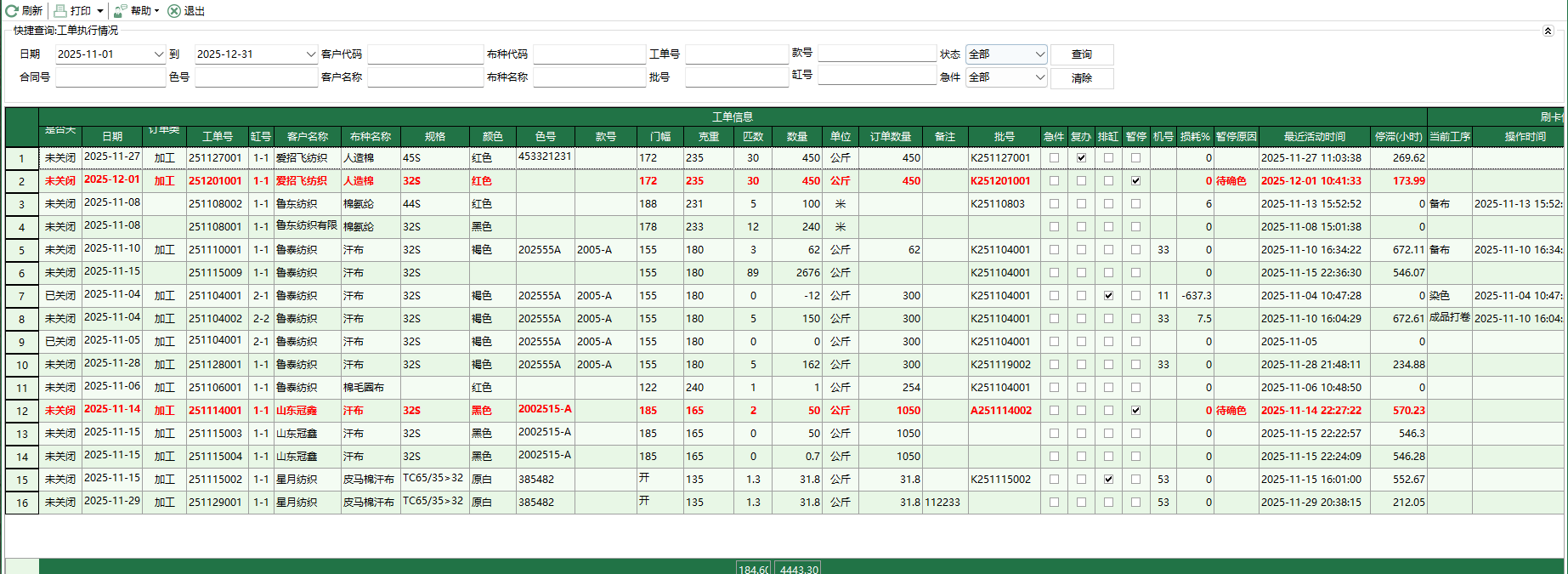Collapse the quick query panel chevron
The width and height of the screenshot is (1568, 574).
pyautogui.click(x=1548, y=31)
